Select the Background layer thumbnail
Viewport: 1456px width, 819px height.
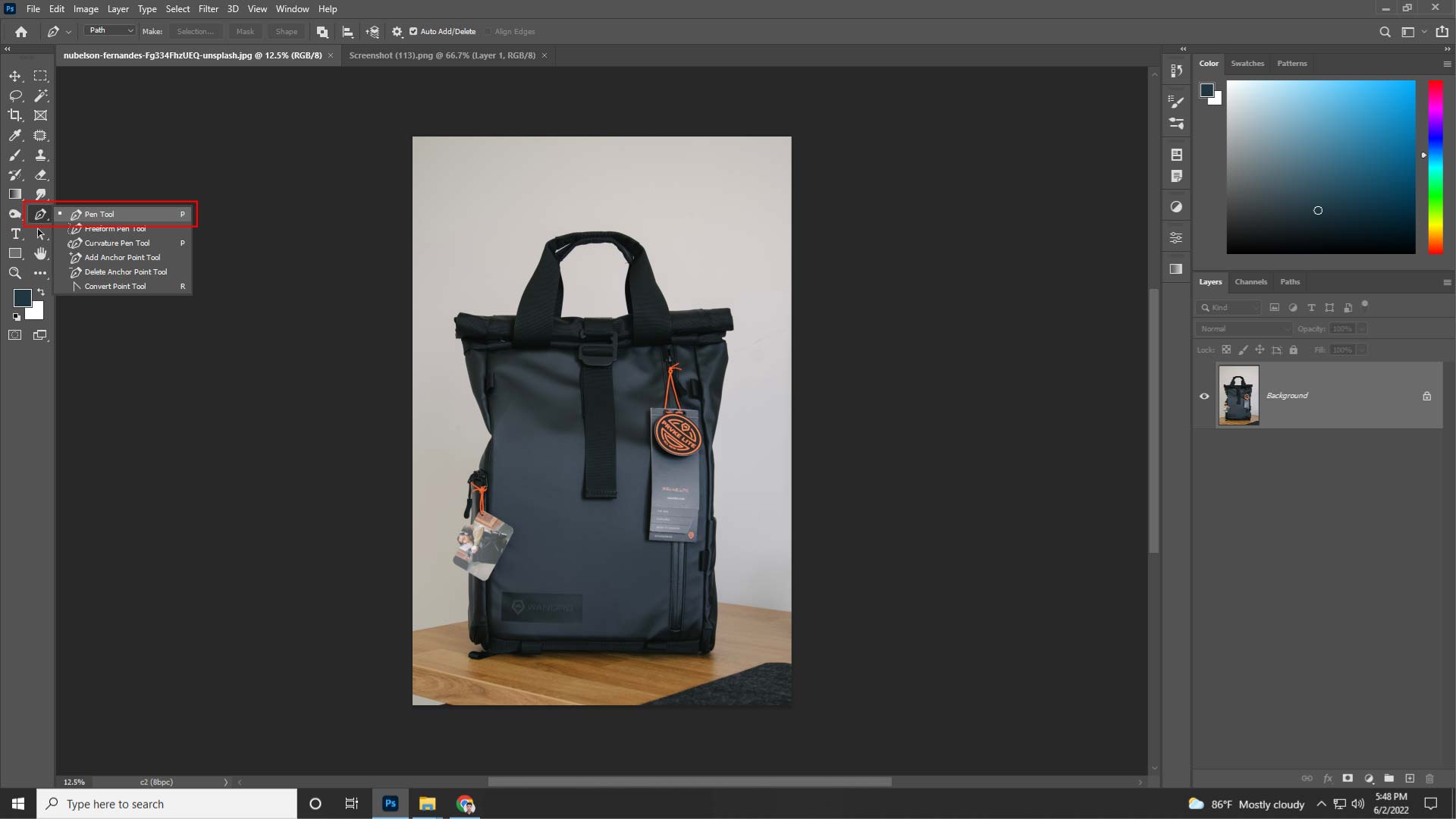(x=1238, y=395)
